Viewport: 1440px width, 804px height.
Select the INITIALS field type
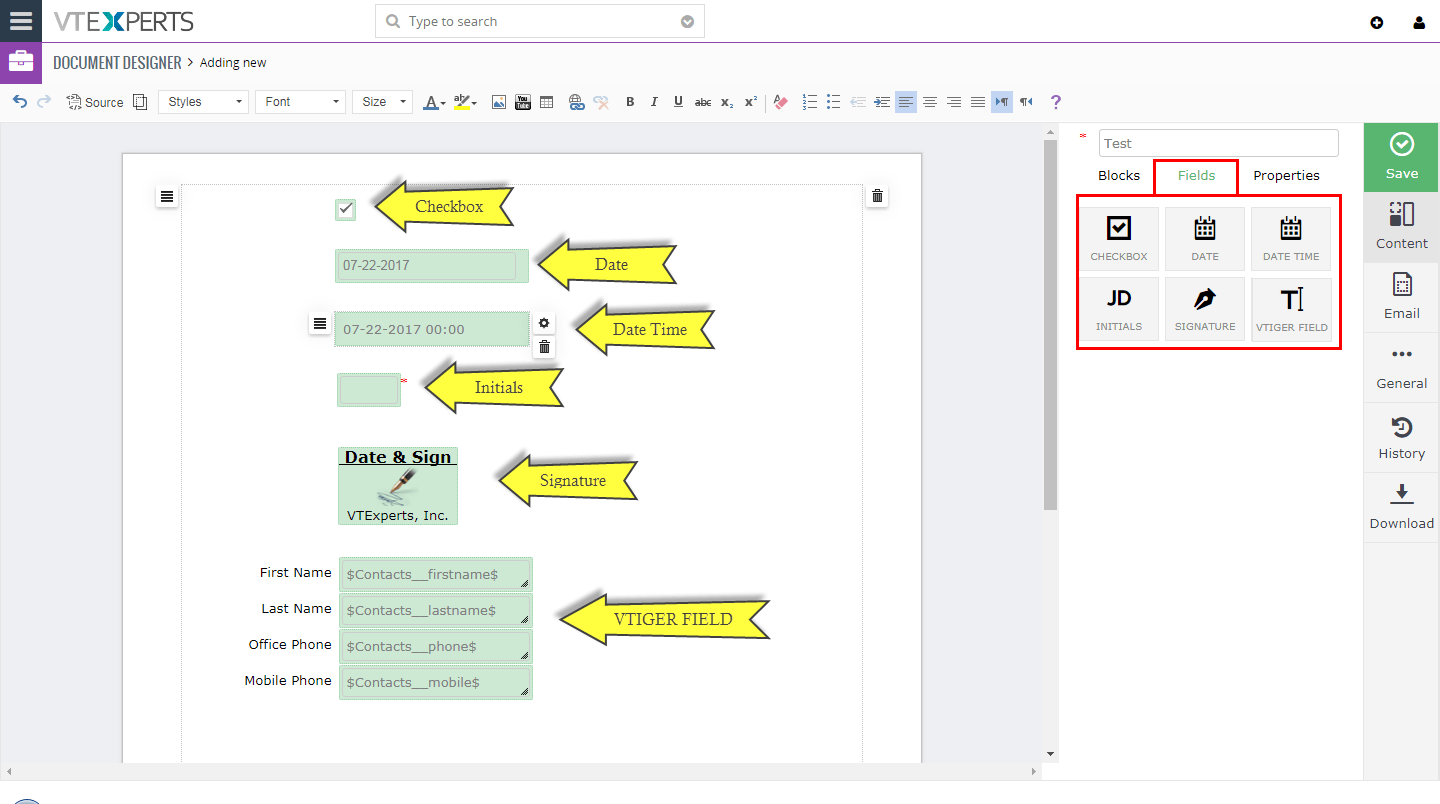pyautogui.click(x=1118, y=307)
